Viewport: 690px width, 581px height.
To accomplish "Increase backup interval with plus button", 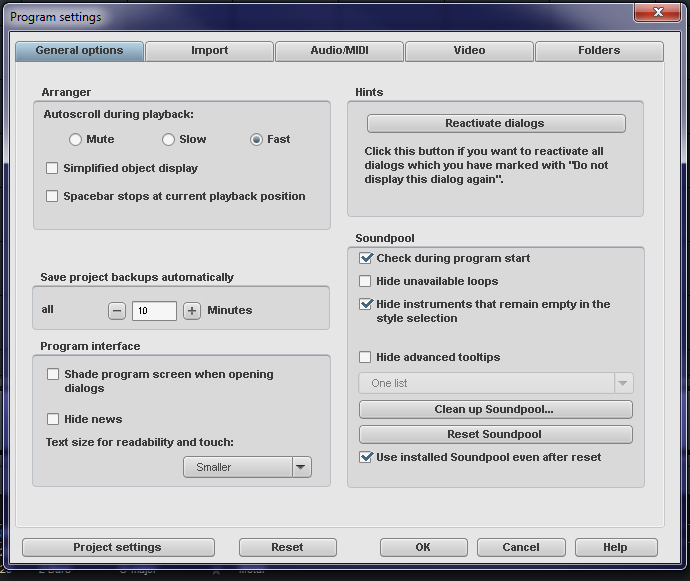I will (x=192, y=311).
